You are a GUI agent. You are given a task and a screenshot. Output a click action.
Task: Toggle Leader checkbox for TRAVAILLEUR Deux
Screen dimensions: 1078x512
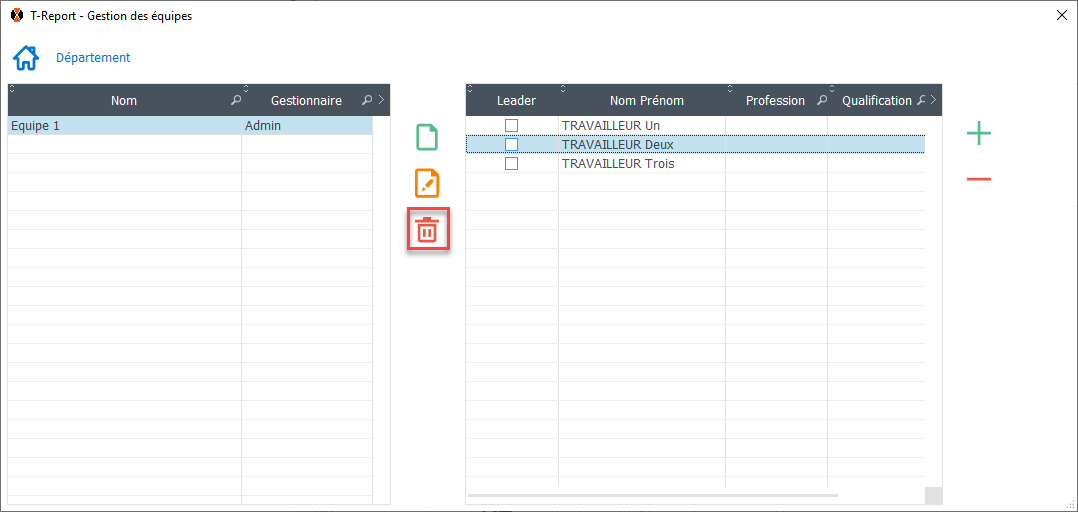click(x=511, y=144)
